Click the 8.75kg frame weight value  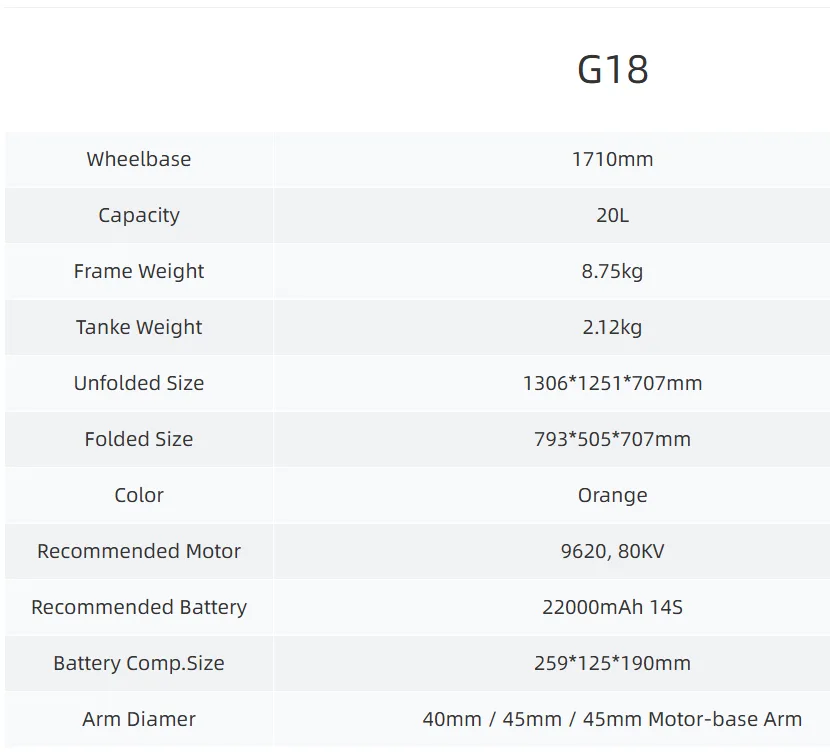612,271
